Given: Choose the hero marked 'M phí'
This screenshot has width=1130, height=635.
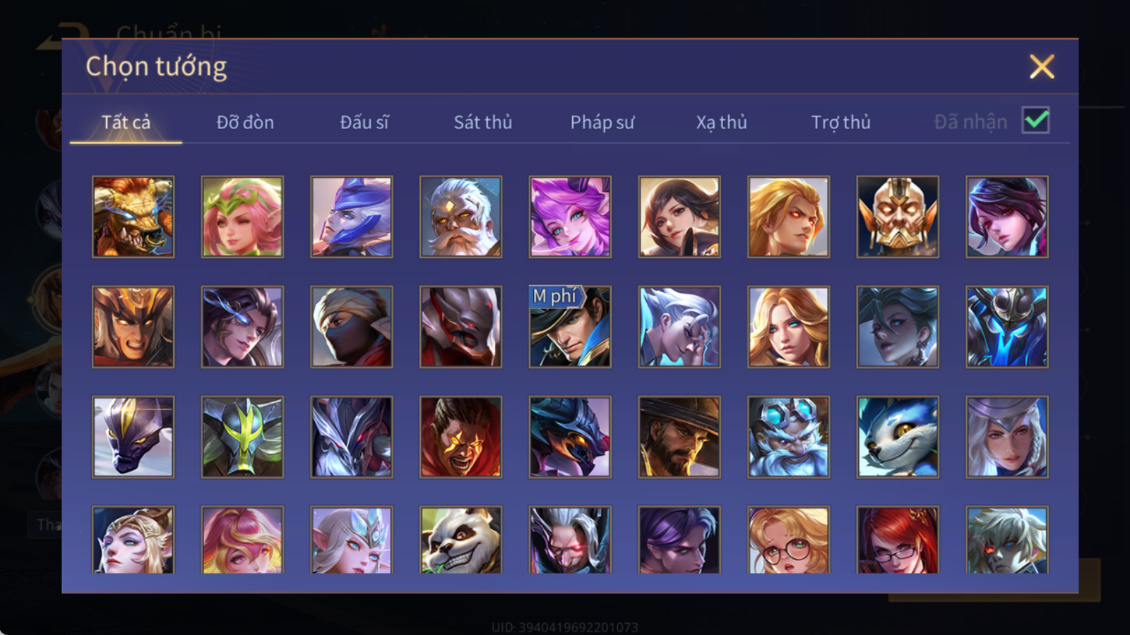Looking at the screenshot, I should [570, 327].
